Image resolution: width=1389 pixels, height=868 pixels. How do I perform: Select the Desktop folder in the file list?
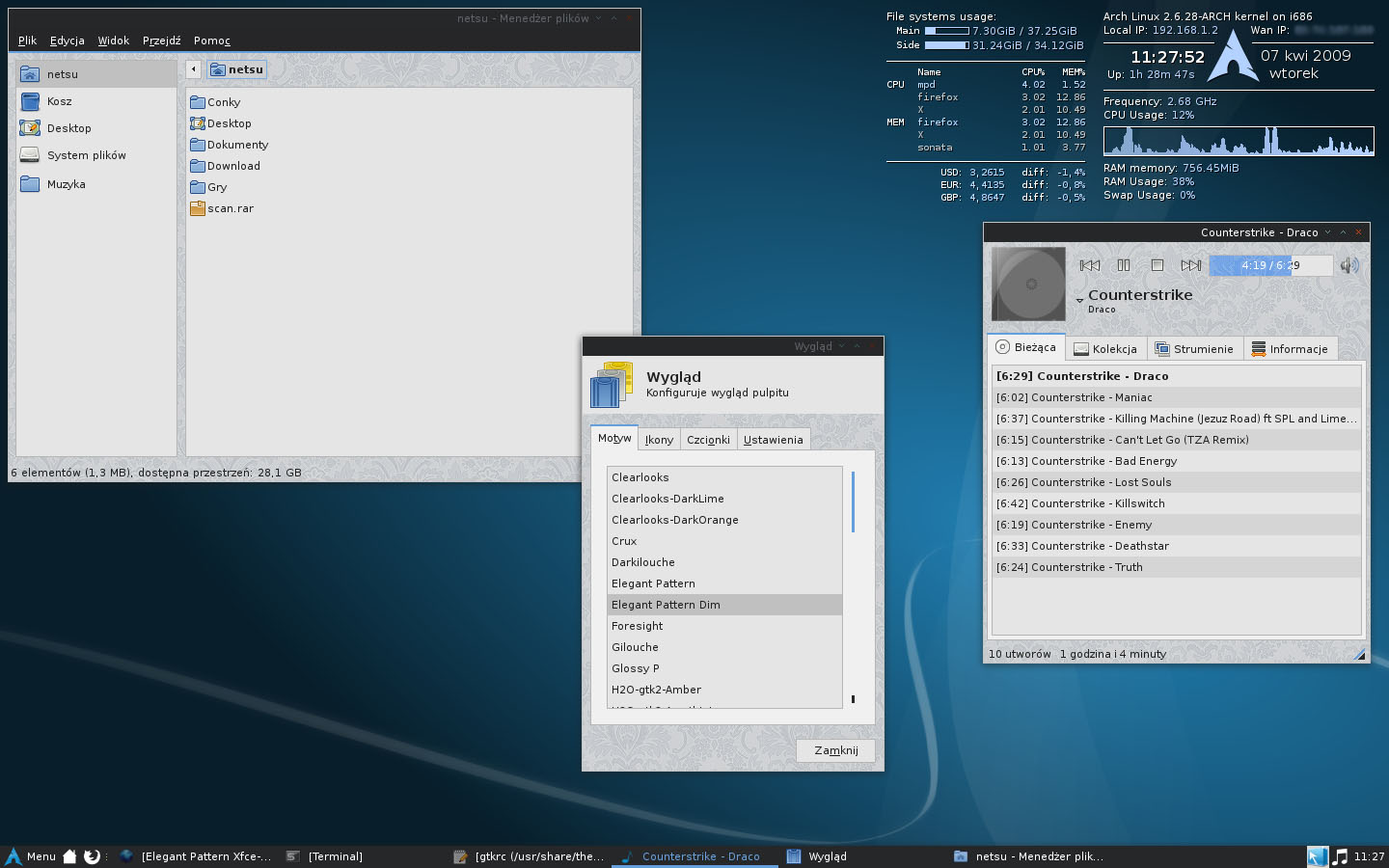pyautogui.click(x=221, y=123)
